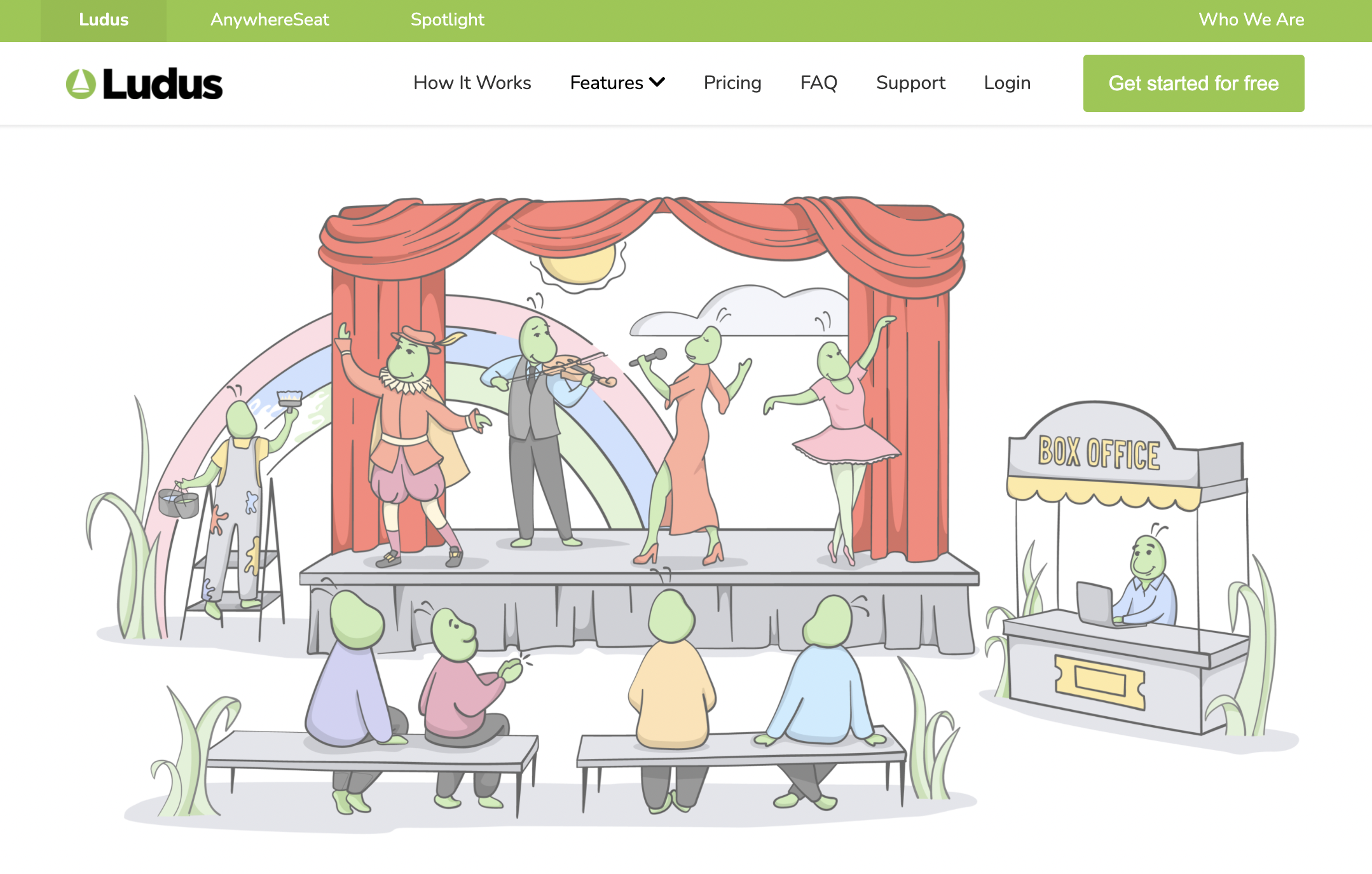Viewport: 1372px width, 874px height.
Task: Click the Login link
Action: (x=1007, y=83)
